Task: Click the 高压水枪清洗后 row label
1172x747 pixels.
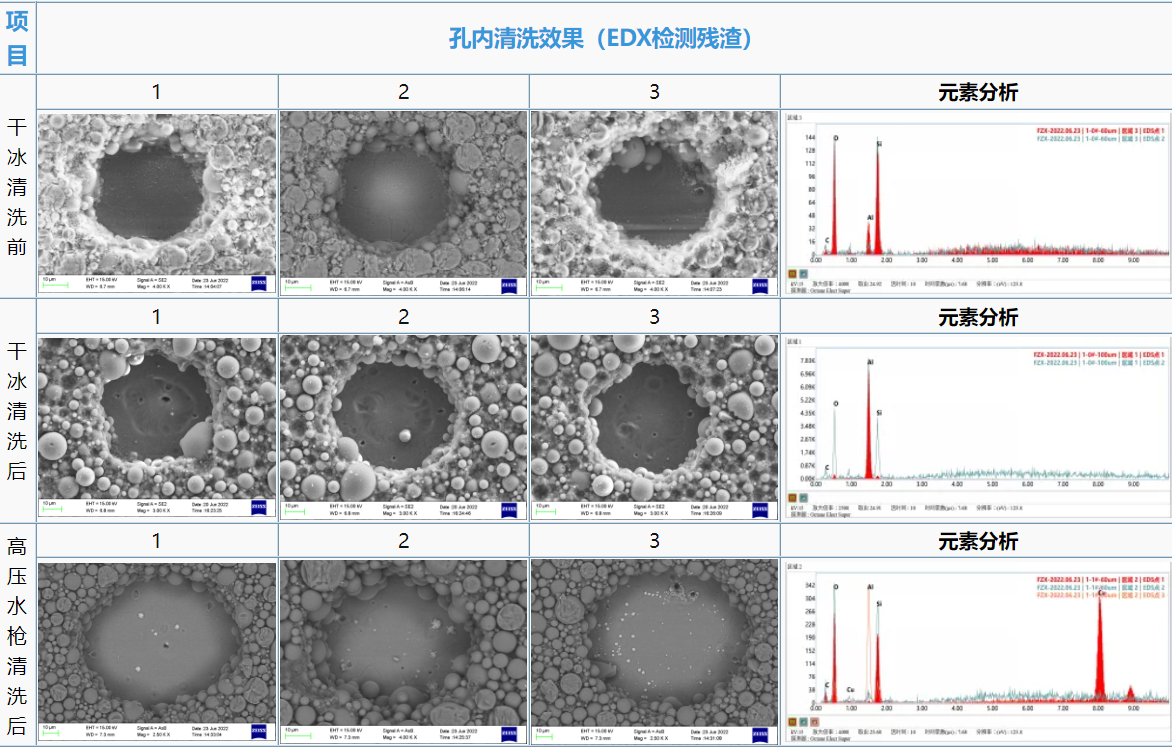Action: (x=17, y=635)
